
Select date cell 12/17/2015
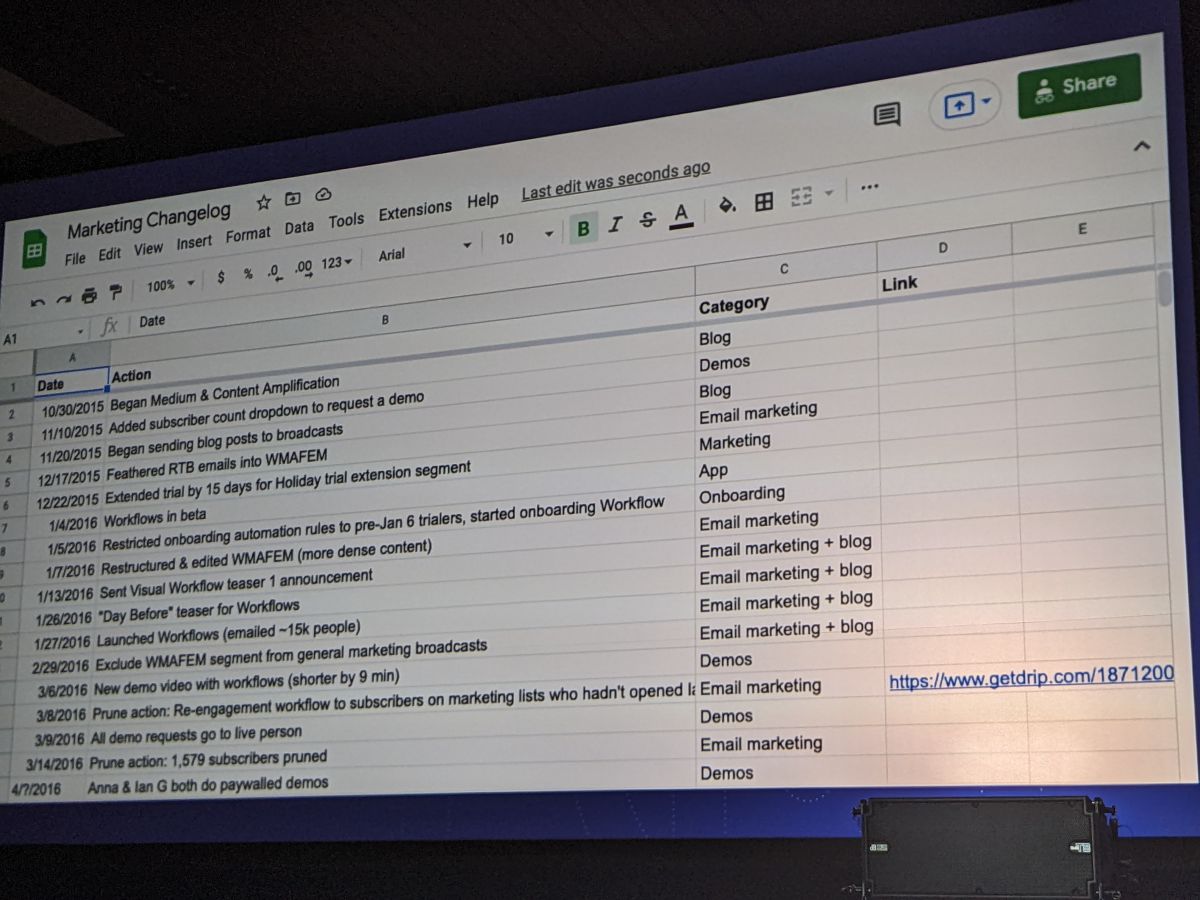pos(71,476)
